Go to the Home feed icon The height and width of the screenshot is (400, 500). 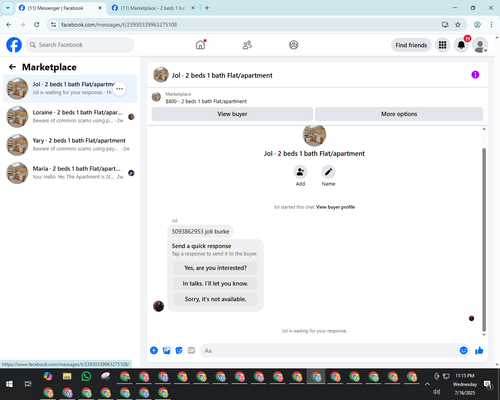[200, 45]
